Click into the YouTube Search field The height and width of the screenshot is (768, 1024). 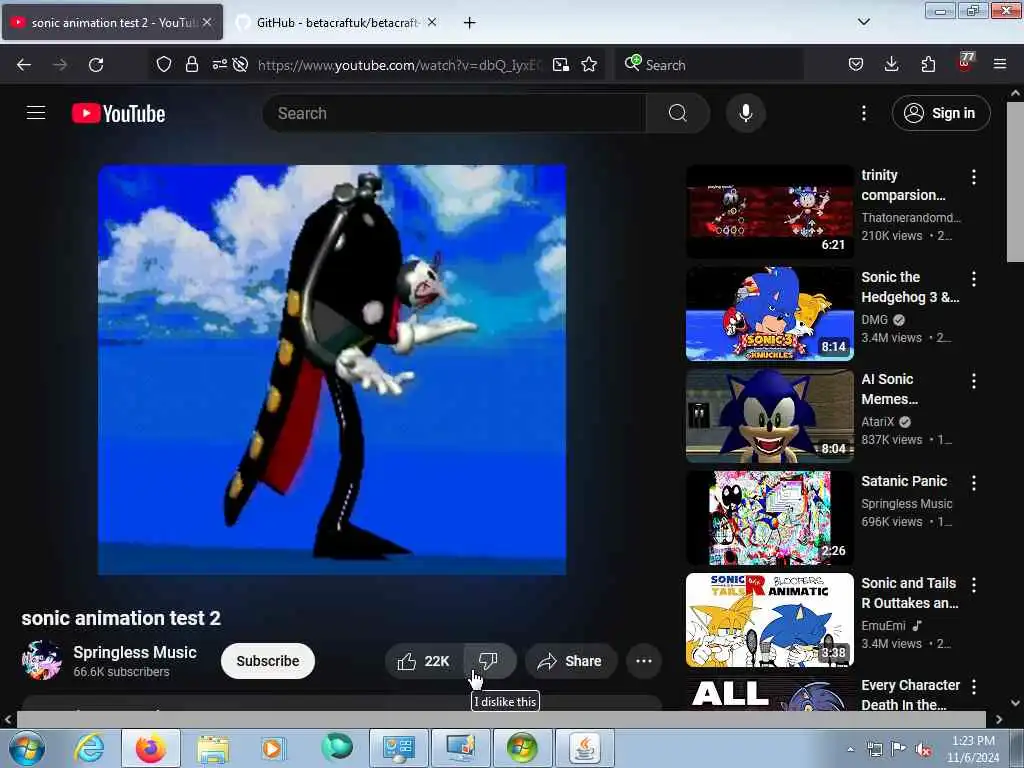455,113
